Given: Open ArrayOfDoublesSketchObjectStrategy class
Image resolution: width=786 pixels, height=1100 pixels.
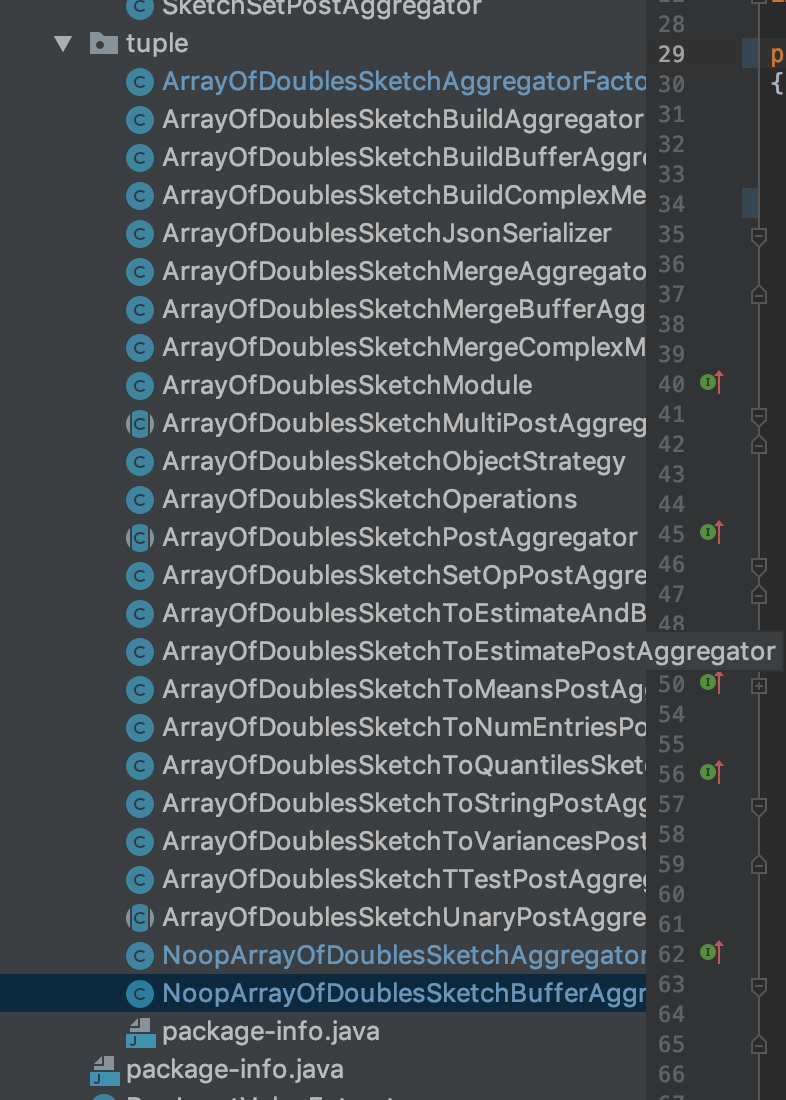Looking at the screenshot, I should click(394, 462).
